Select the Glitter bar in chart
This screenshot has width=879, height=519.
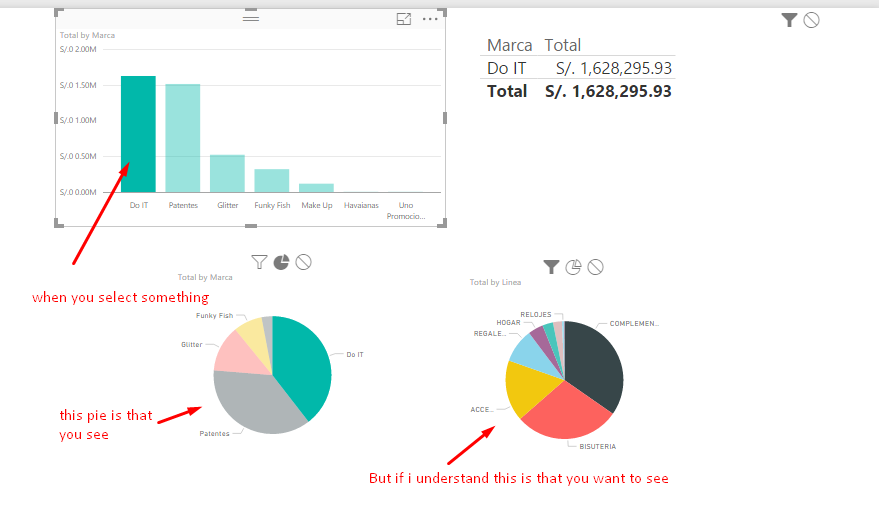tap(227, 173)
